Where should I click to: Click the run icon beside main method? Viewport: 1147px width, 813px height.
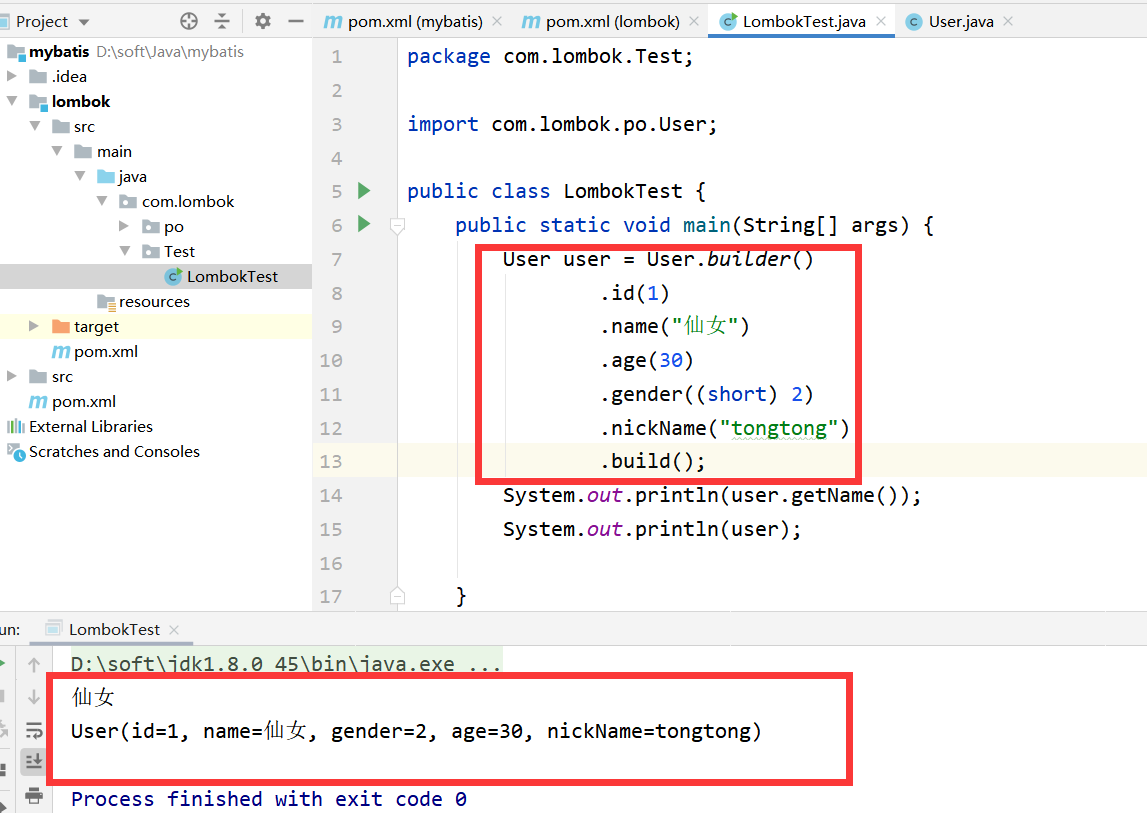click(x=363, y=224)
